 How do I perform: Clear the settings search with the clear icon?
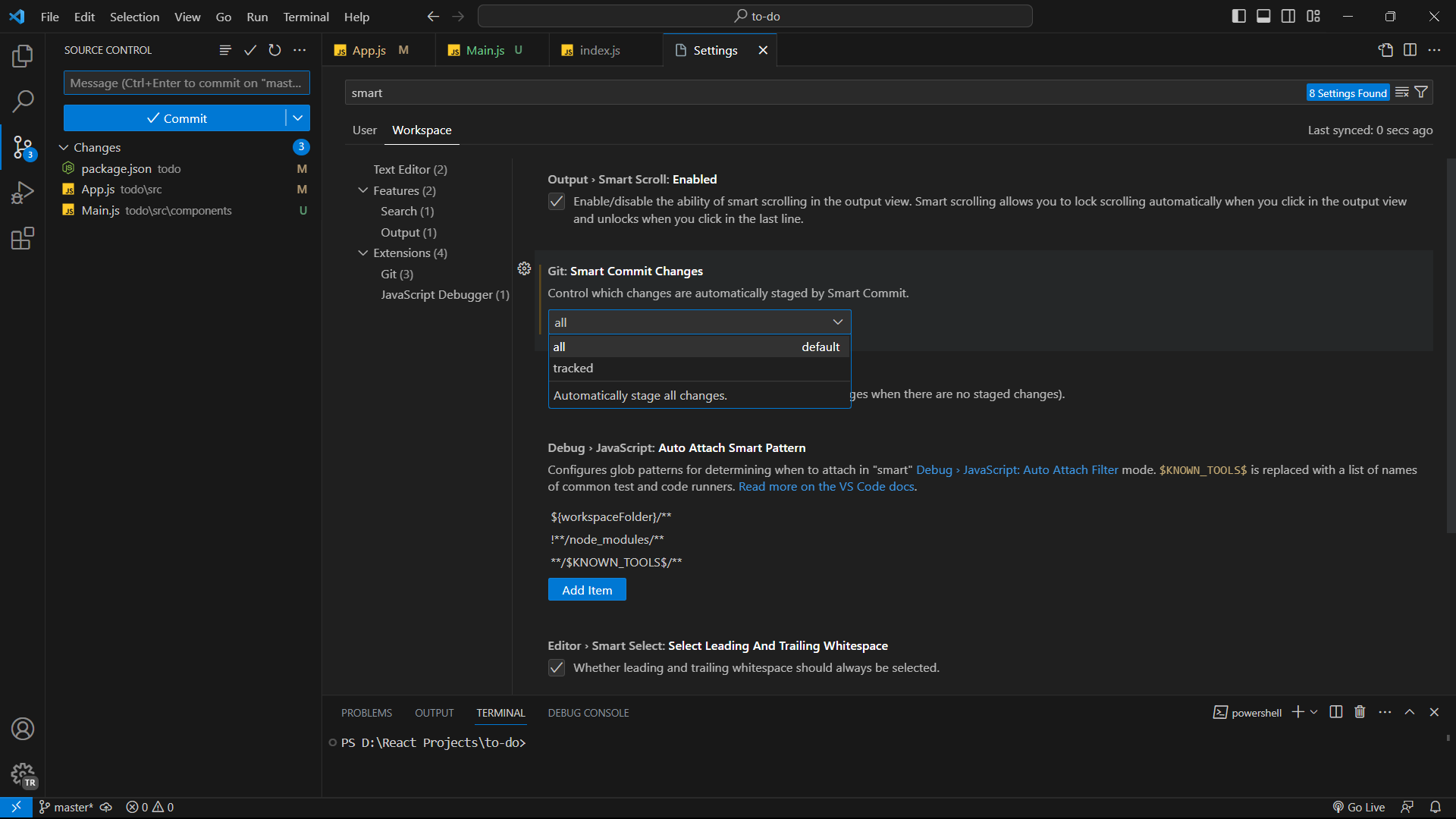coord(1402,92)
